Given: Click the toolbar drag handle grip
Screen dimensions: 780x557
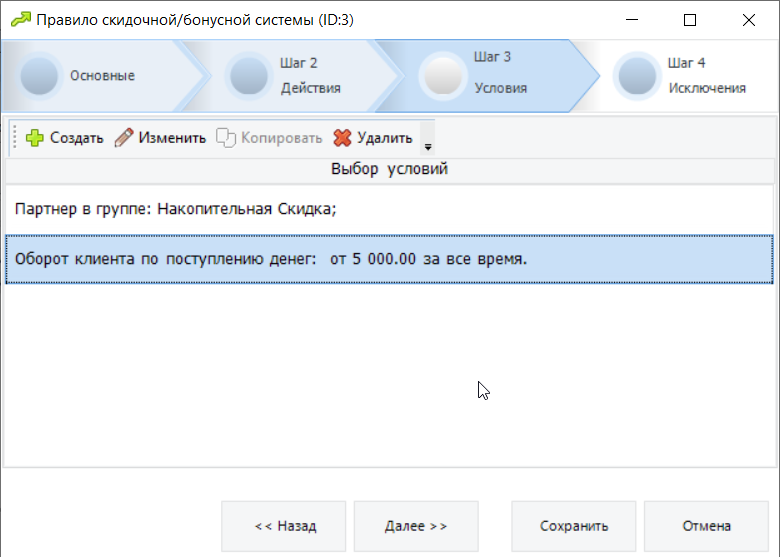Looking at the screenshot, I should 14,137.
